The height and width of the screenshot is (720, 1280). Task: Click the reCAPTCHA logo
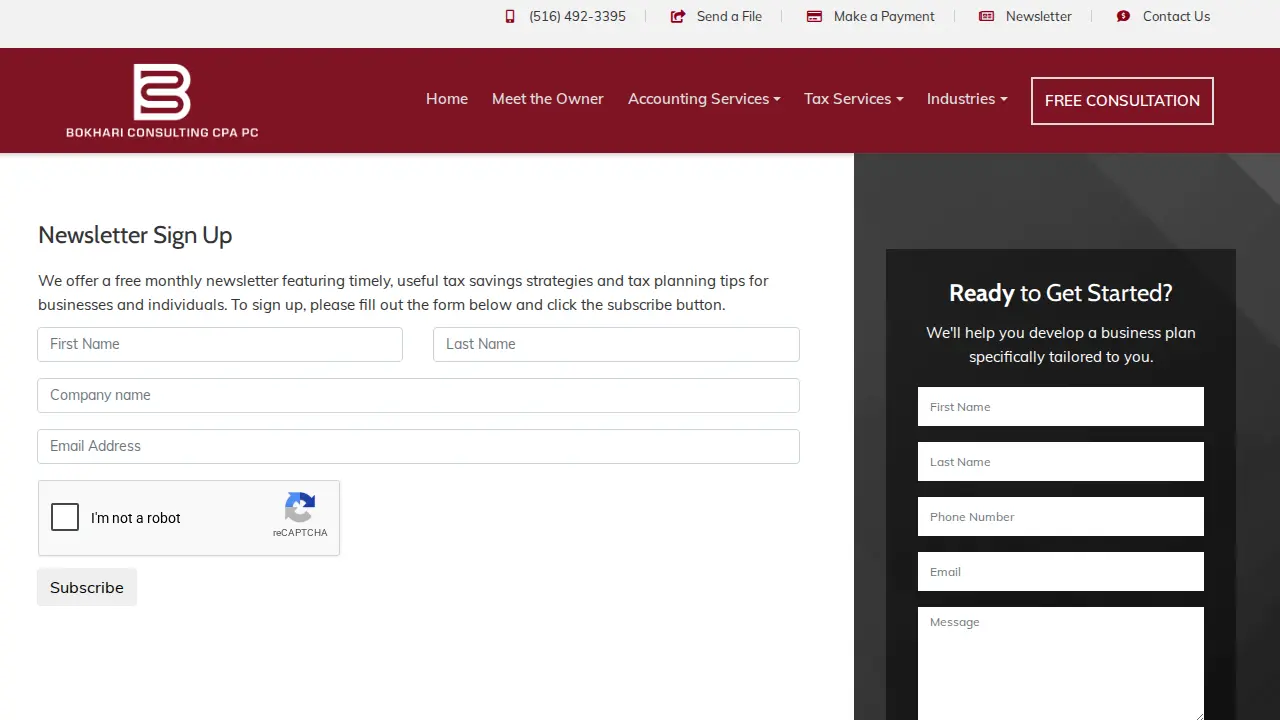coord(300,508)
